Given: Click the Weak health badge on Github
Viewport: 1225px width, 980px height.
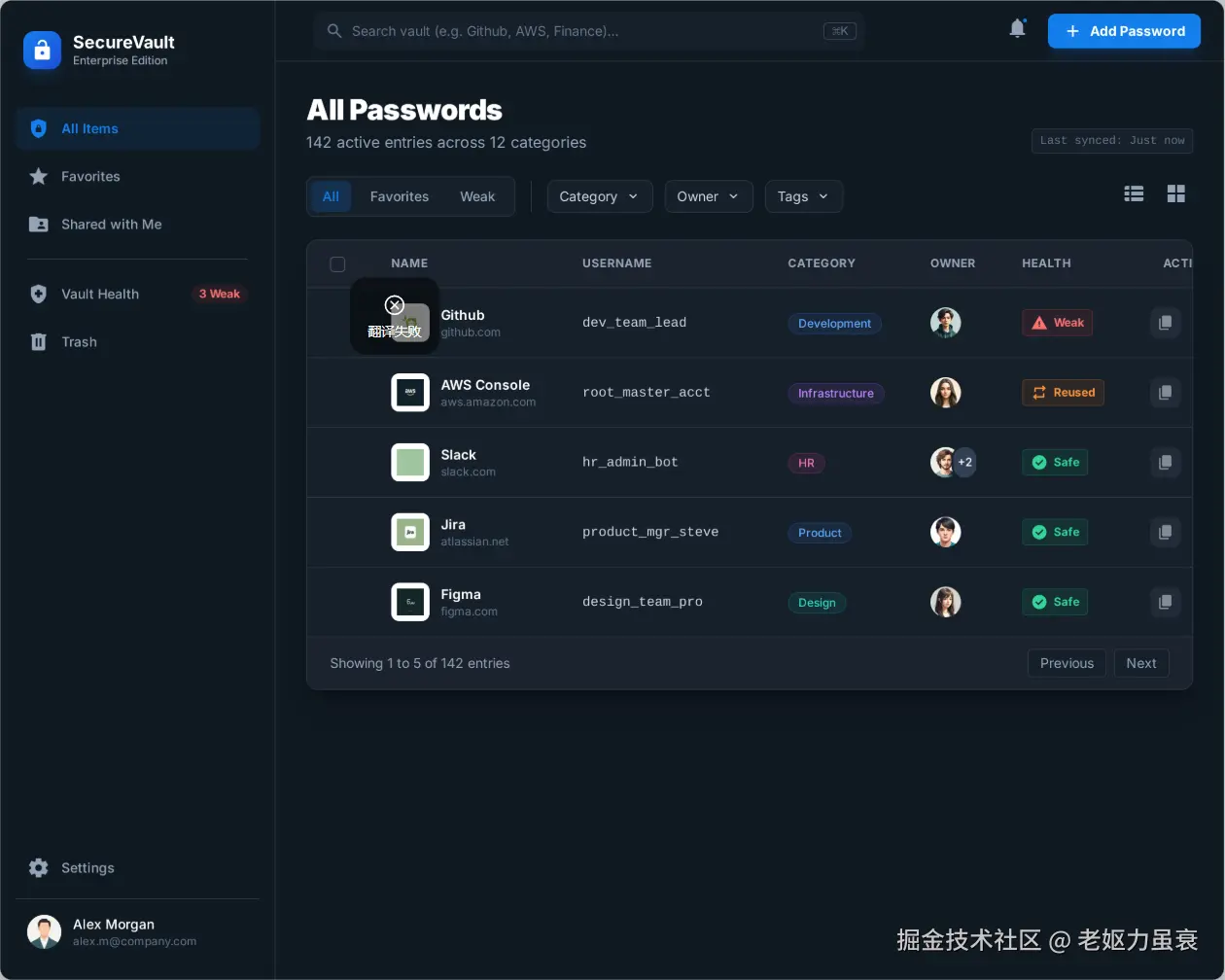Looking at the screenshot, I should 1057,323.
